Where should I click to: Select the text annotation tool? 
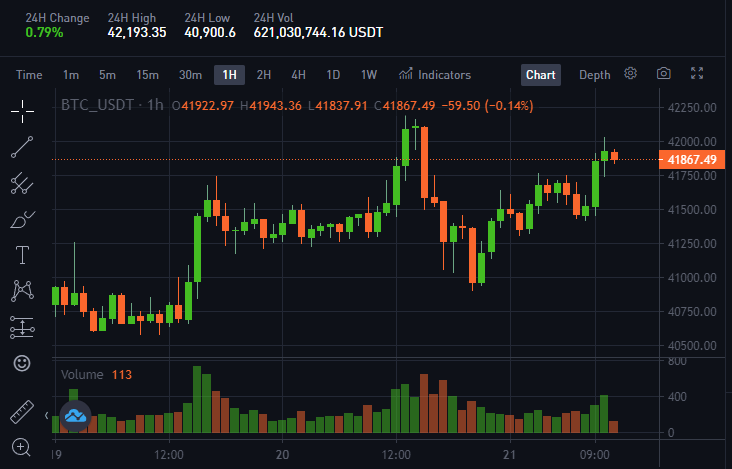pyautogui.click(x=22, y=255)
